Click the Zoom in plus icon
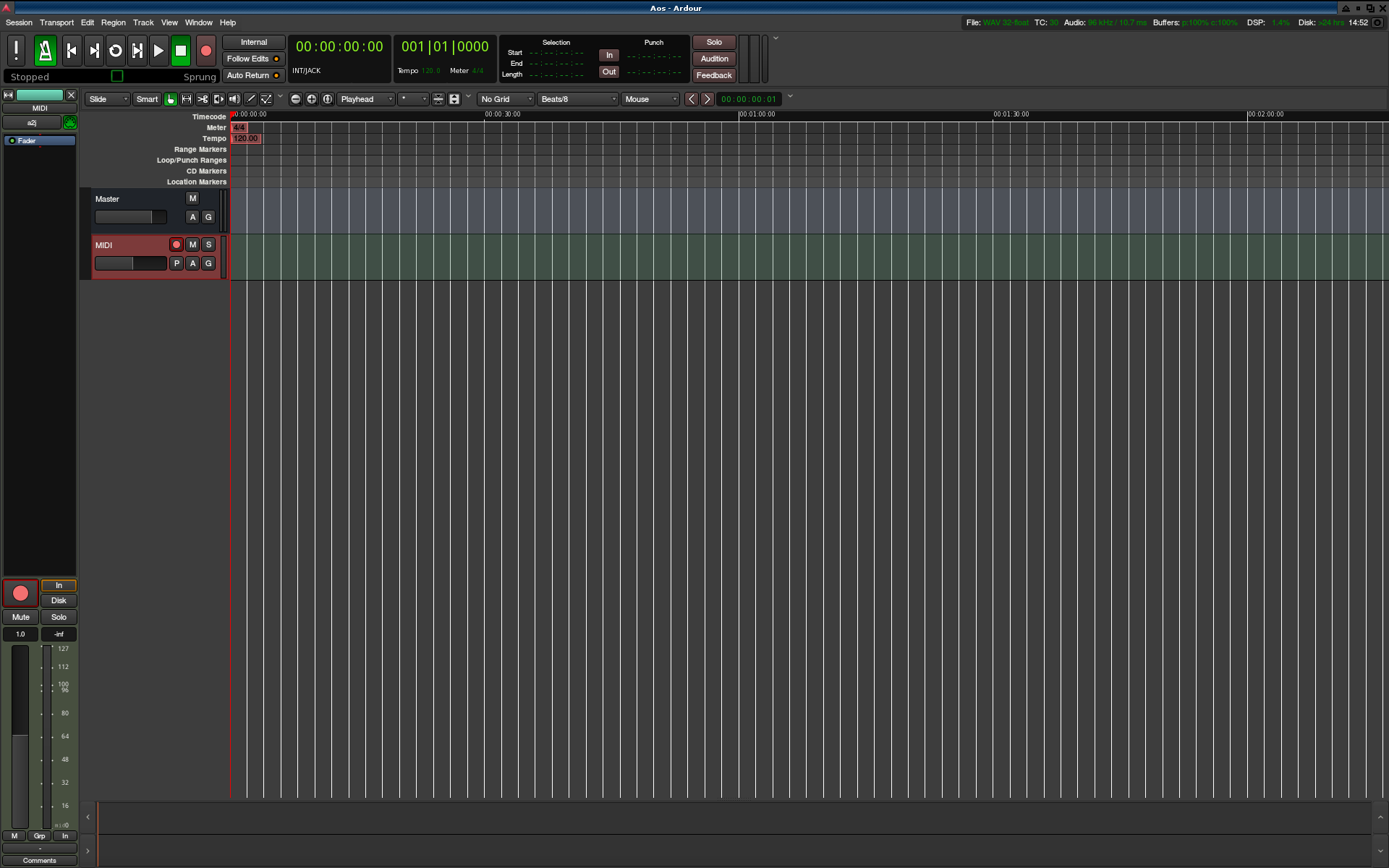This screenshot has width=1389, height=868. tap(312, 99)
